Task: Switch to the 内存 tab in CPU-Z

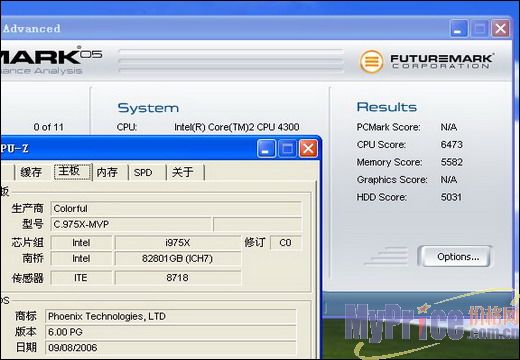Action: 107,172
